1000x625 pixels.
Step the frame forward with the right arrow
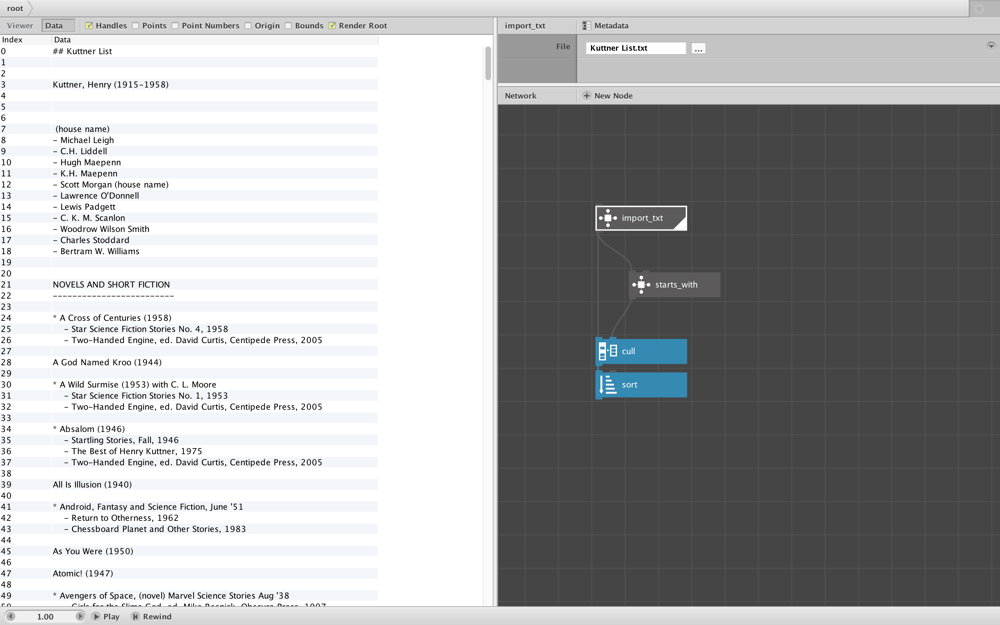pyautogui.click(x=80, y=617)
